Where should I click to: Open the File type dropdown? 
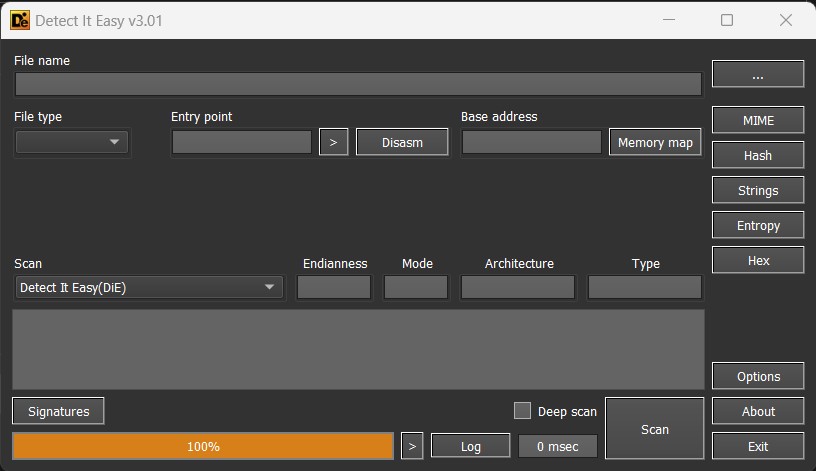pyautogui.click(x=72, y=142)
